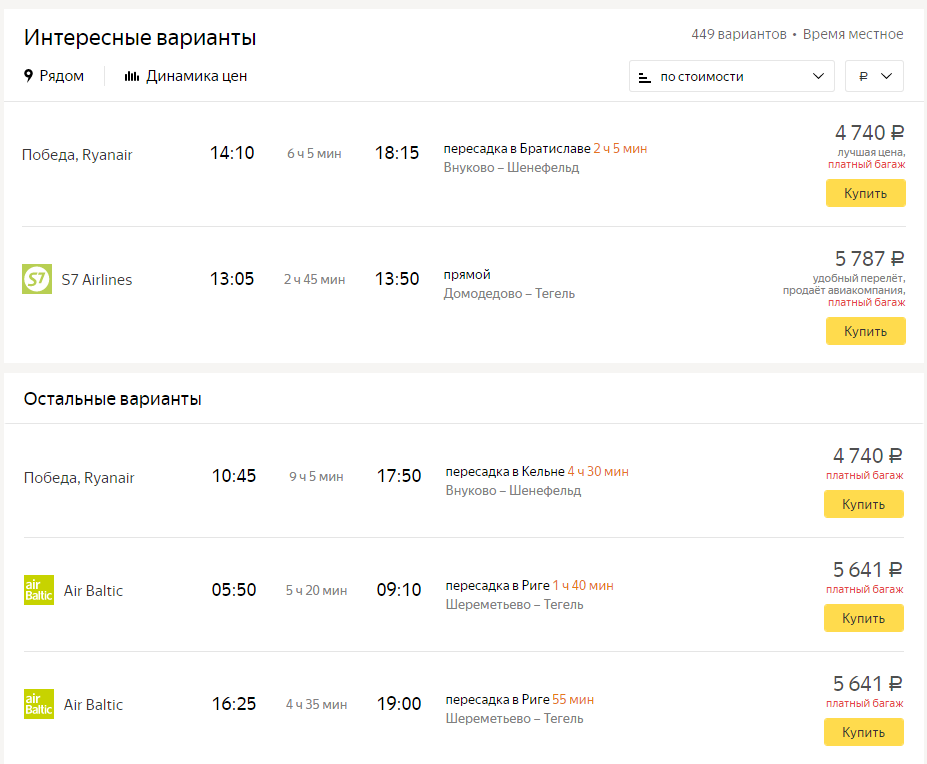Image resolution: width=927 pixels, height=764 pixels.
Task: Click the S7 Airlines logo
Action: click(37, 279)
